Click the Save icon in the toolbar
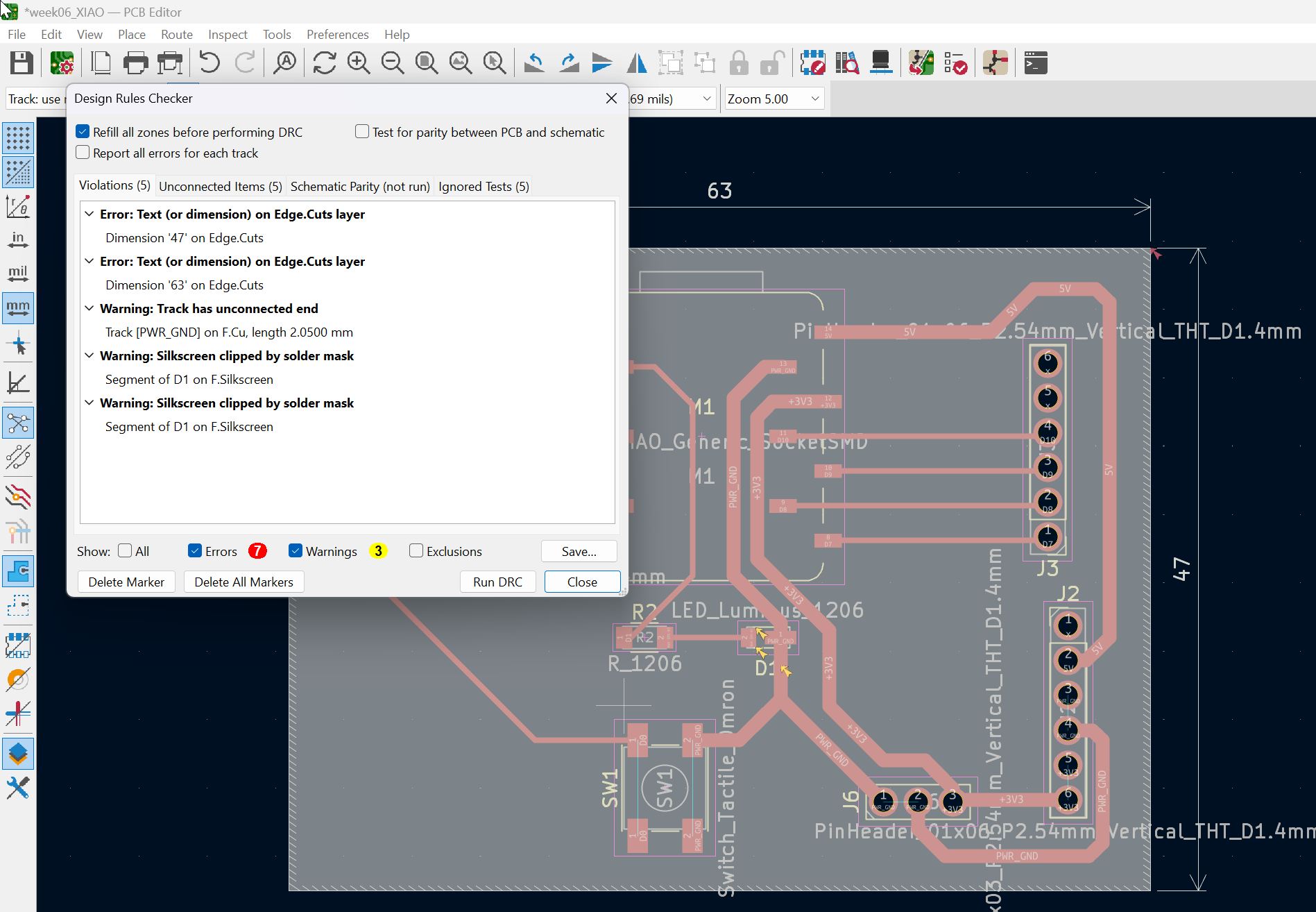1316x912 pixels. pyautogui.click(x=22, y=63)
